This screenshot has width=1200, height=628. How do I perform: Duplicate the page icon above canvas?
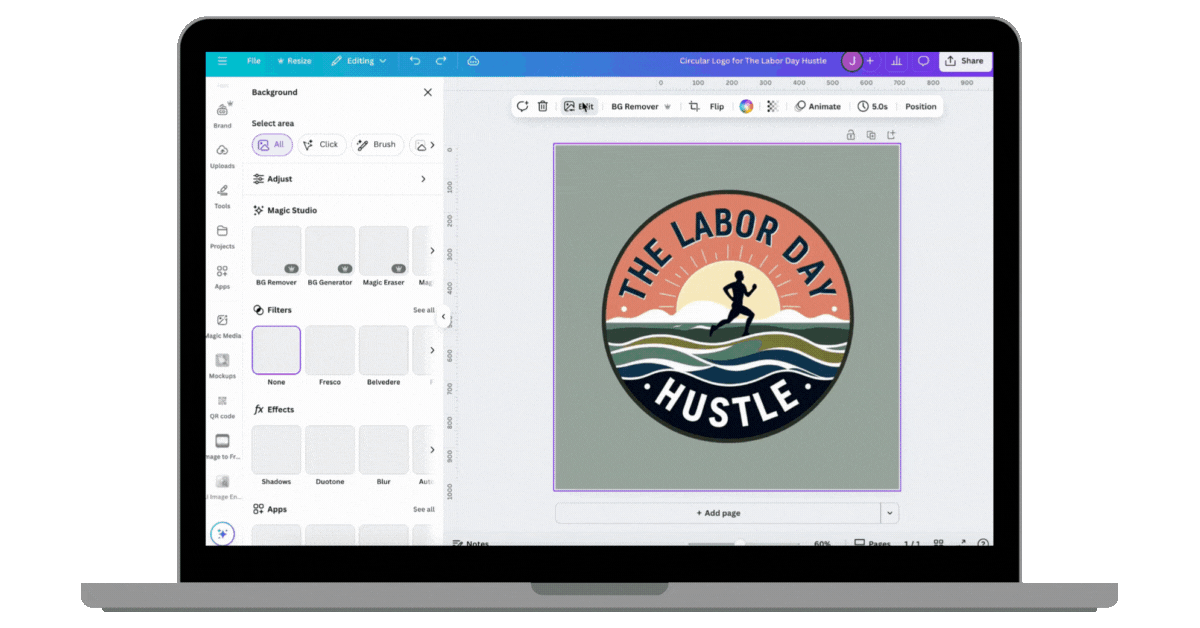(x=871, y=135)
